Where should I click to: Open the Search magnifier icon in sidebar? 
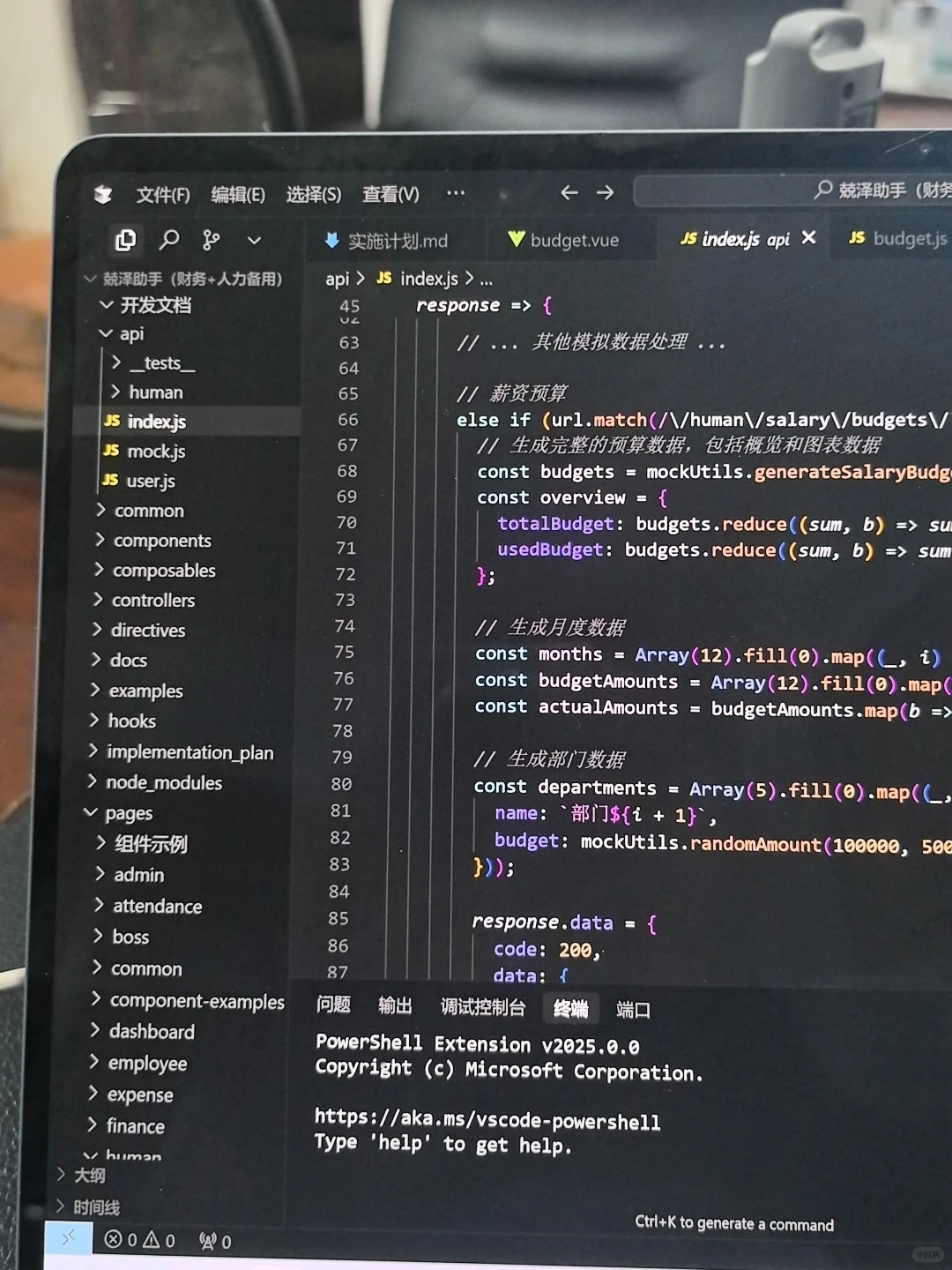click(168, 239)
